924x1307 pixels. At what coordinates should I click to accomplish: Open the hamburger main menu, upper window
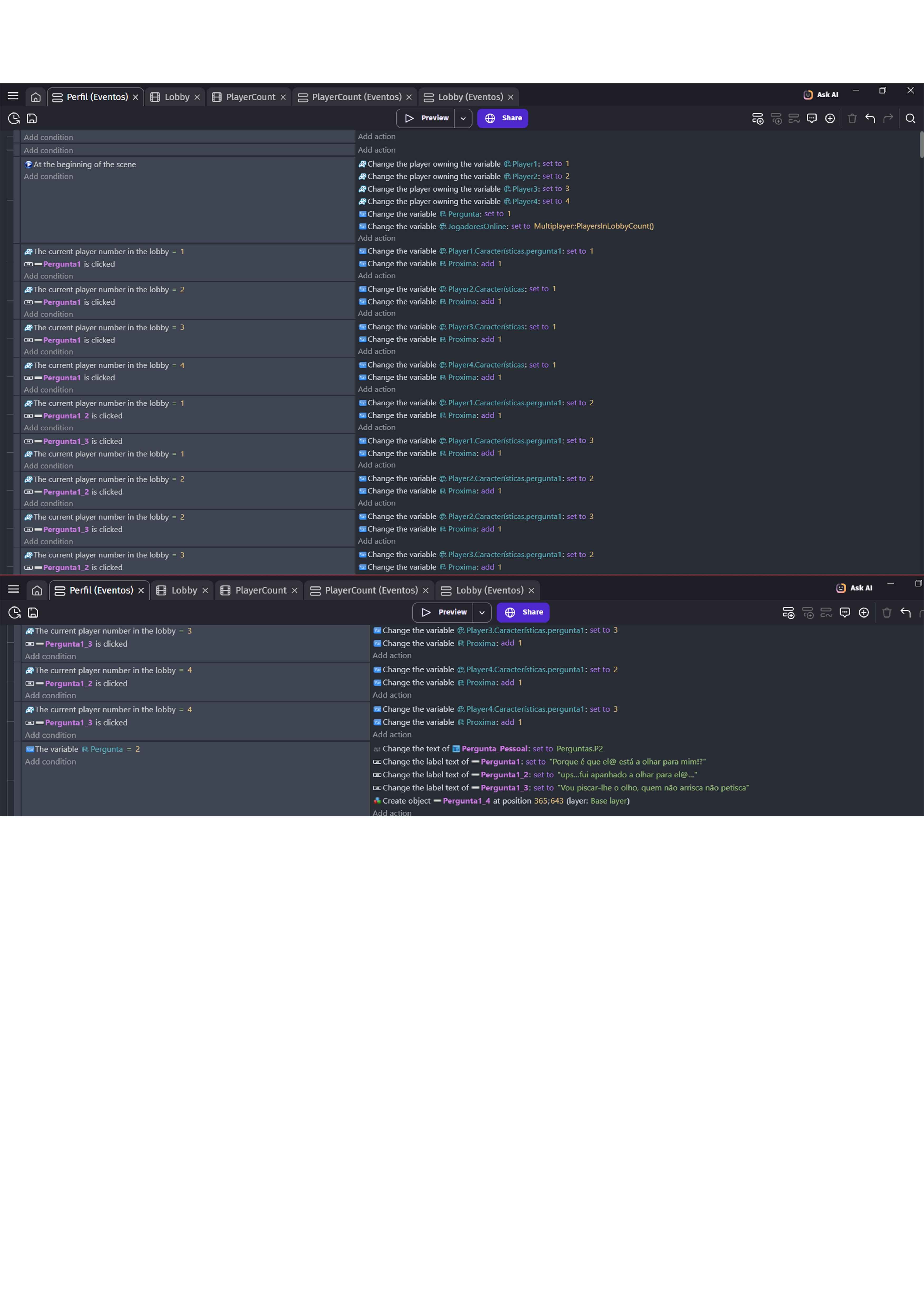(x=13, y=96)
